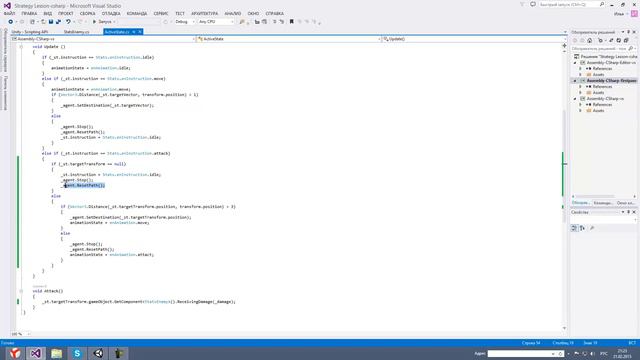Click the Запуск start debugging button
The width and height of the screenshot is (640, 360).
point(102,22)
